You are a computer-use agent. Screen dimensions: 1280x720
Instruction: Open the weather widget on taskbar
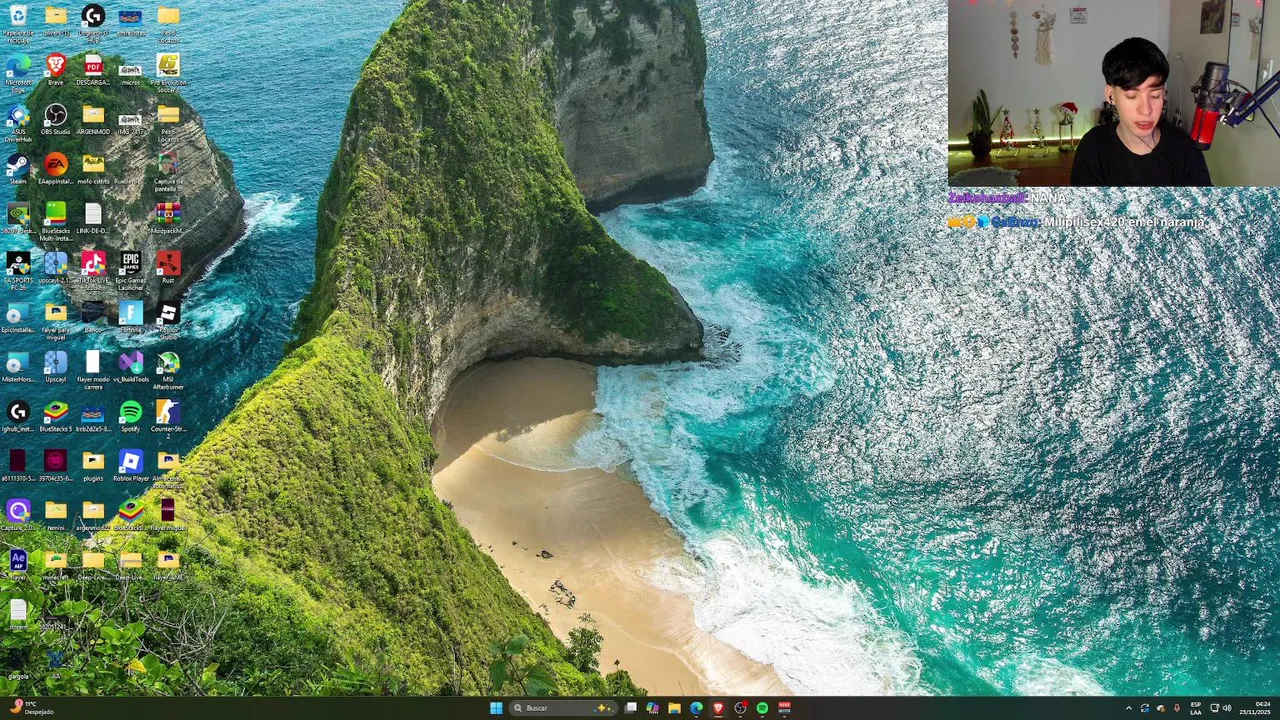30,708
